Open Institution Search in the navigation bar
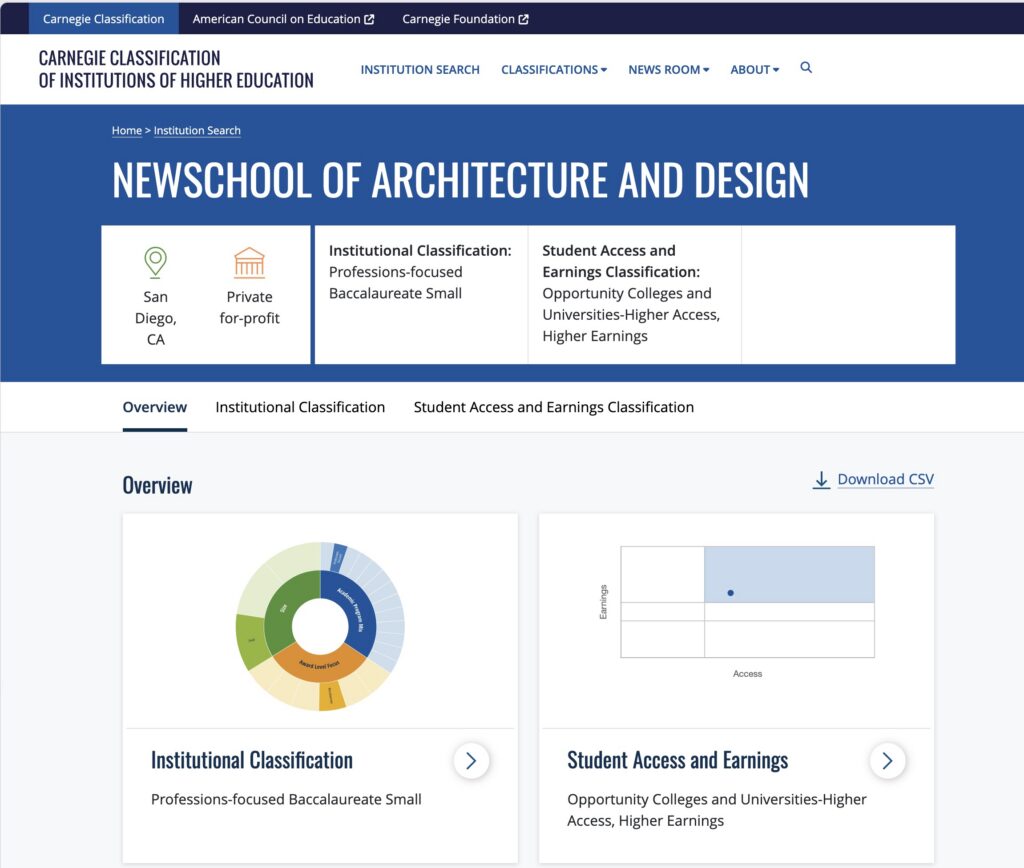Viewport: 1024px width, 868px height. pyautogui.click(x=420, y=69)
